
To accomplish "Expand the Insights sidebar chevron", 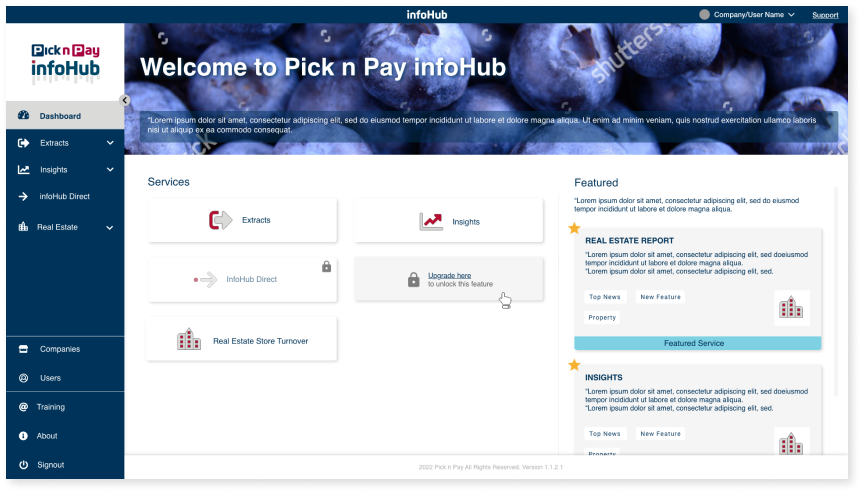I will (x=110, y=170).
